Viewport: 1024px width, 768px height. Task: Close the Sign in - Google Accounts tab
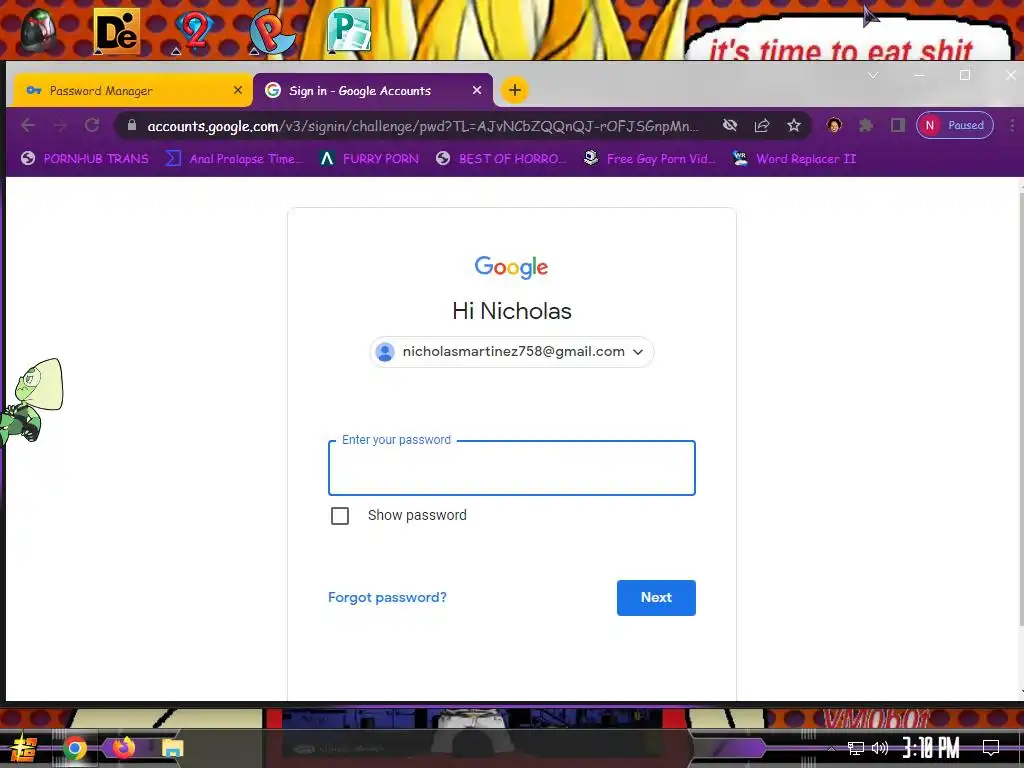477,90
